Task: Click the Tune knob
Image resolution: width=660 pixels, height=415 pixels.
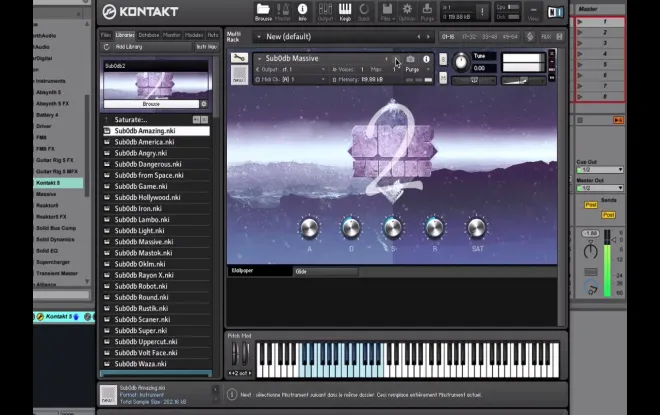Action: coord(461,62)
